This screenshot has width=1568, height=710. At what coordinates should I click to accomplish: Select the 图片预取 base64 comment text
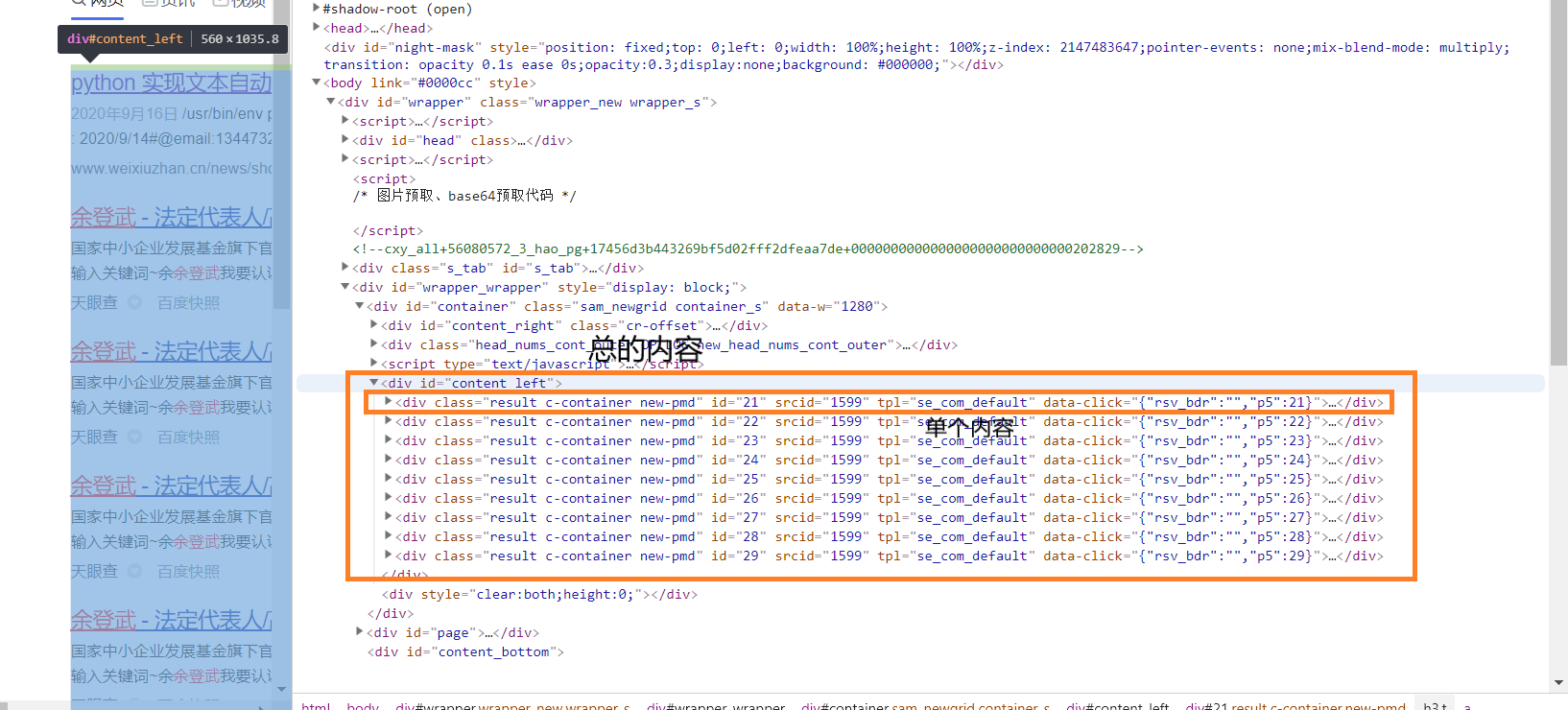464,196
